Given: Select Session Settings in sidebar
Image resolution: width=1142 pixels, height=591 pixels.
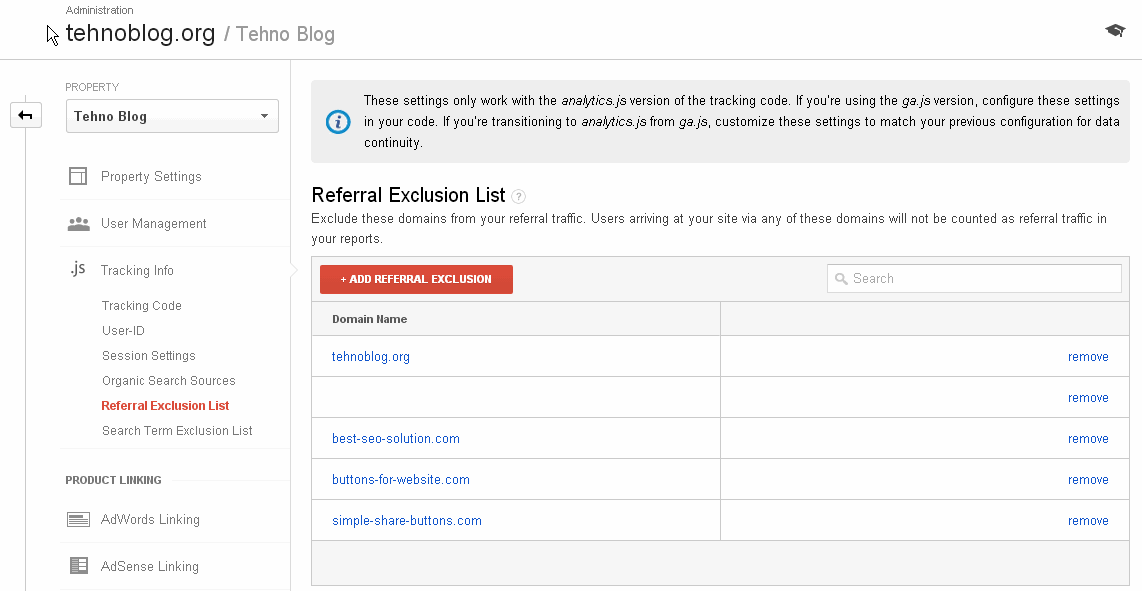Looking at the screenshot, I should coord(148,356).
